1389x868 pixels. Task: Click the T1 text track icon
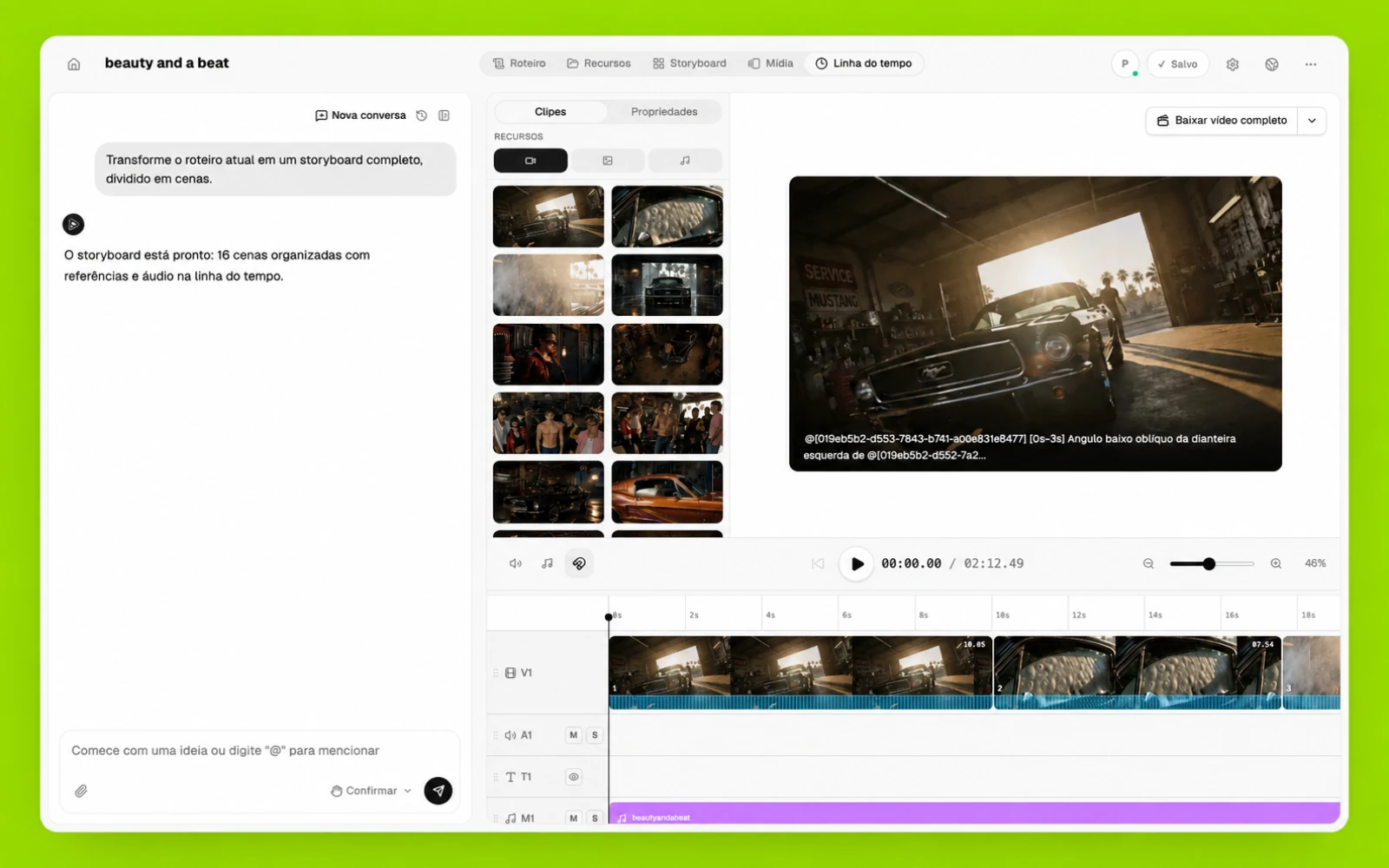(x=510, y=777)
